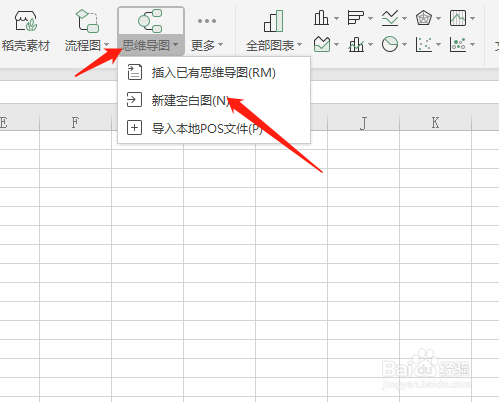Open bar chart dropdown arrow
This screenshot has width=499, height=402.
370,18
